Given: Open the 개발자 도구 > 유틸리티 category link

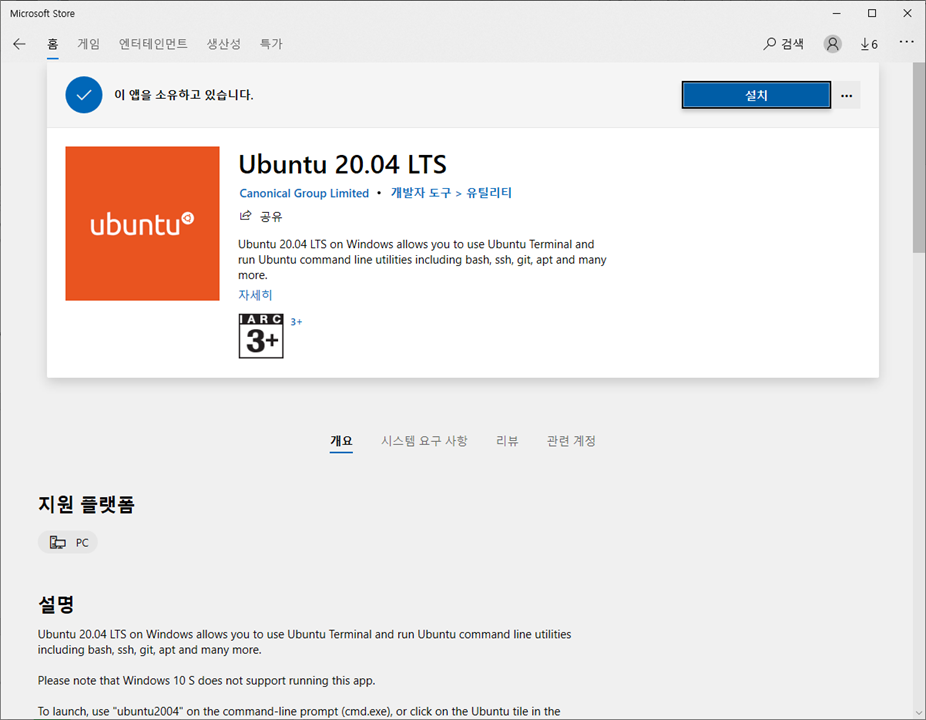Looking at the screenshot, I should [451, 193].
